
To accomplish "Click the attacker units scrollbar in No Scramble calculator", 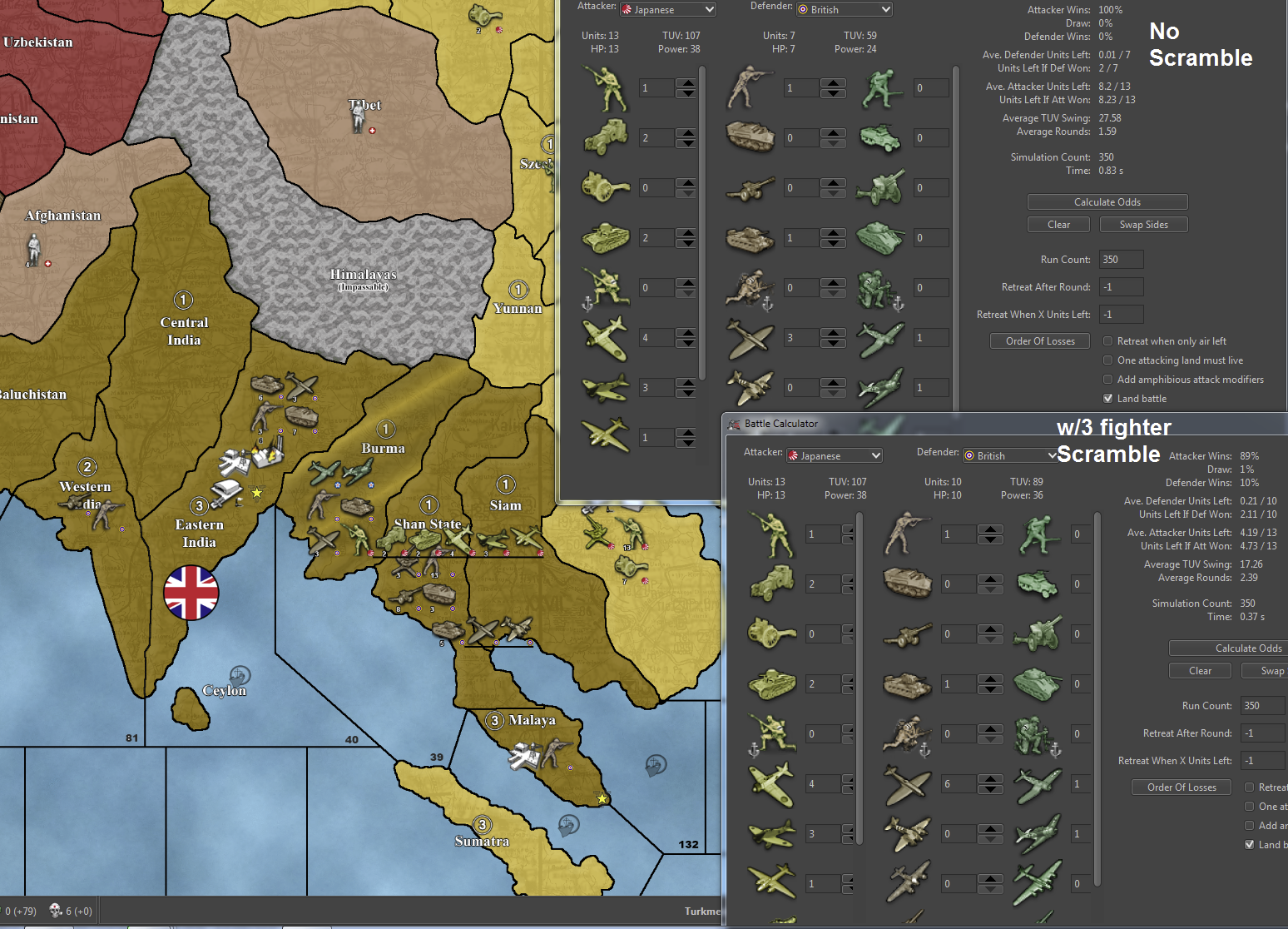I will [x=702, y=223].
